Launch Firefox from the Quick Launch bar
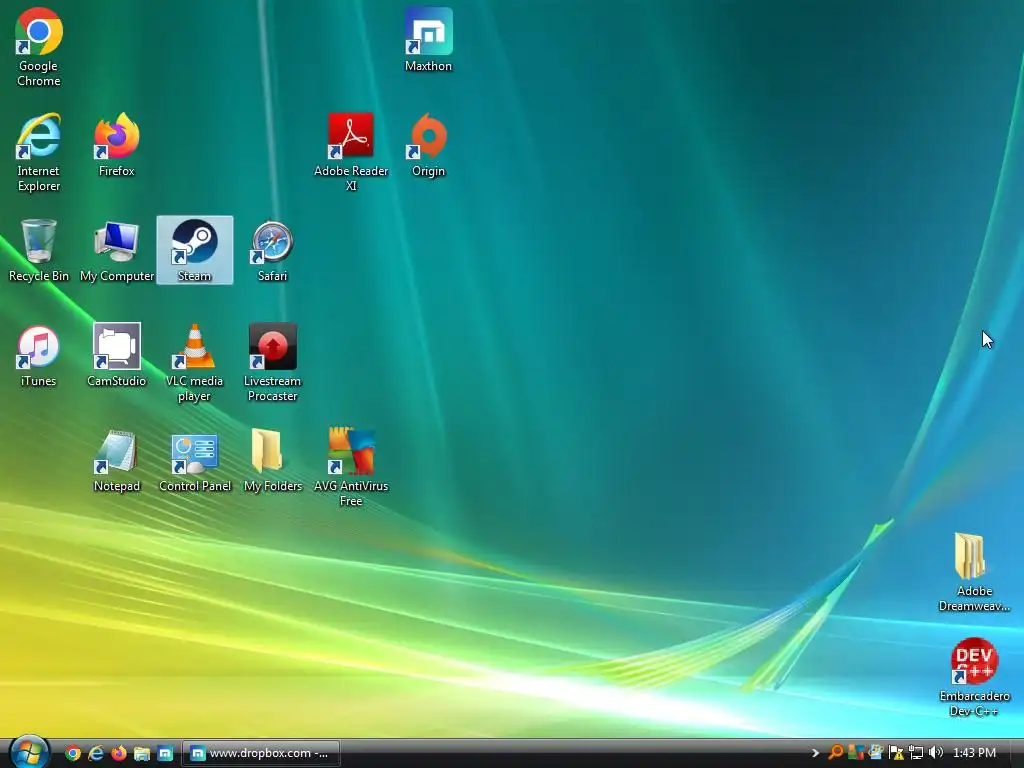Screen dimensions: 1024x768 (x=119, y=753)
